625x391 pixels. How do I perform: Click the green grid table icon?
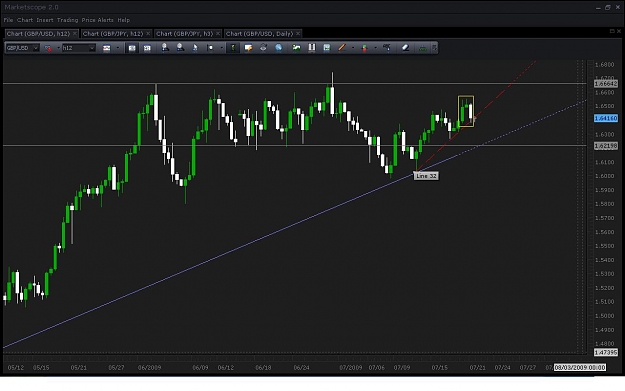326,48
